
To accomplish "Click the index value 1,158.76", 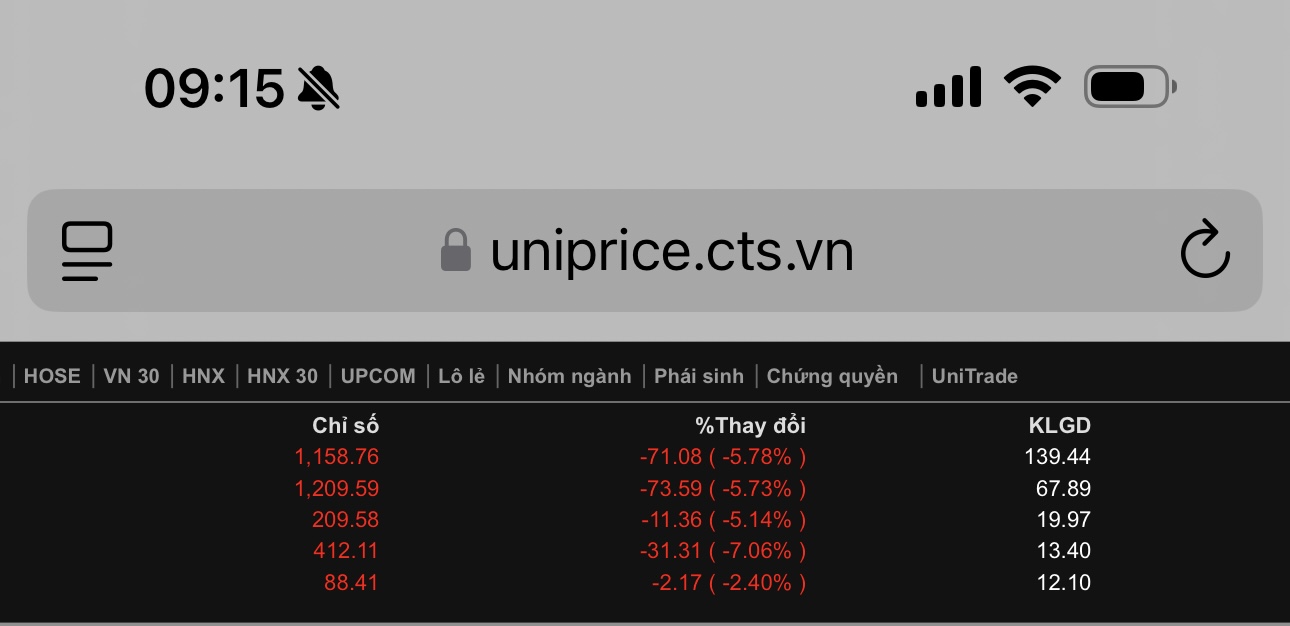I will (x=336, y=457).
